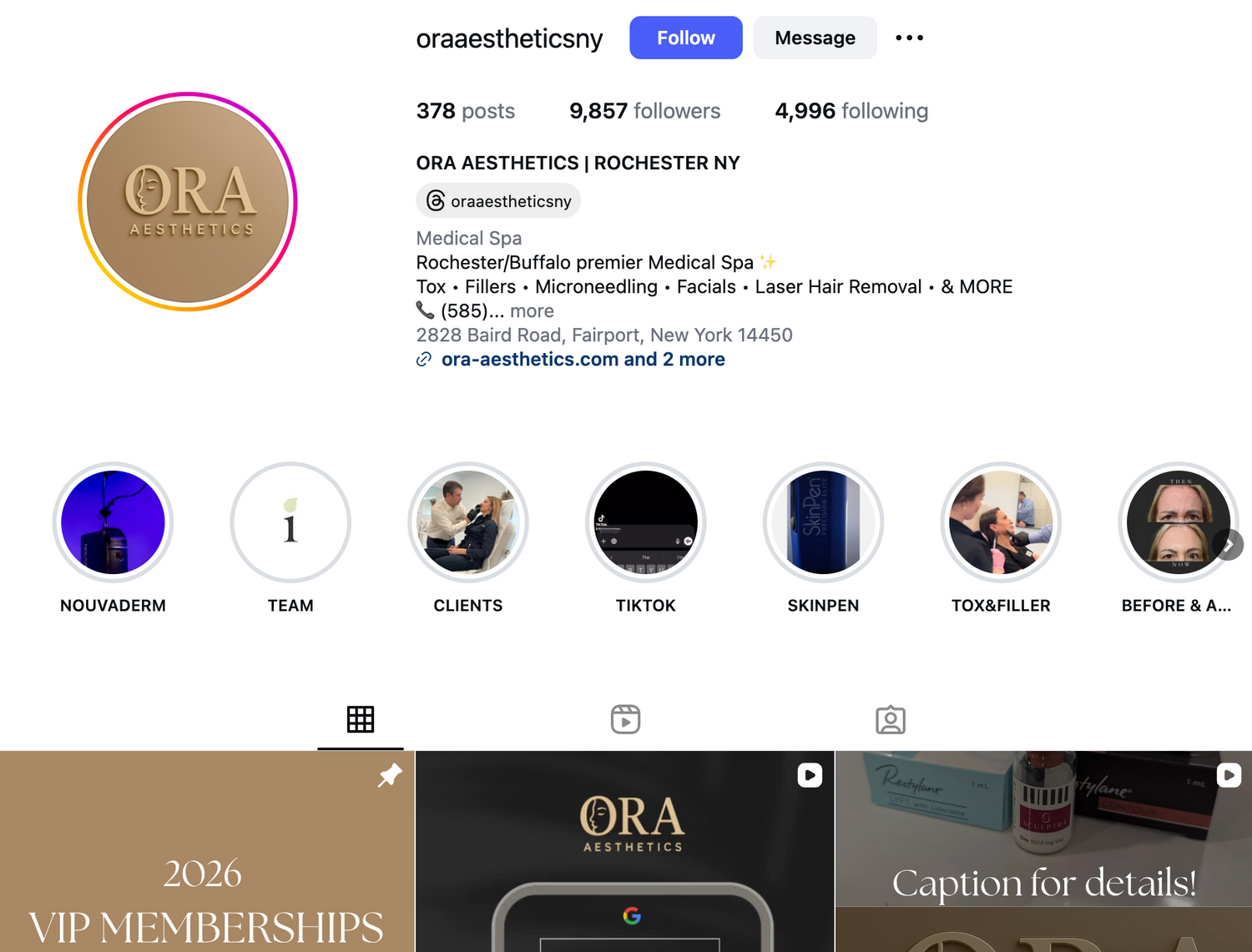Switch to the Tagged posts tab icon
1252x952 pixels.
click(891, 719)
